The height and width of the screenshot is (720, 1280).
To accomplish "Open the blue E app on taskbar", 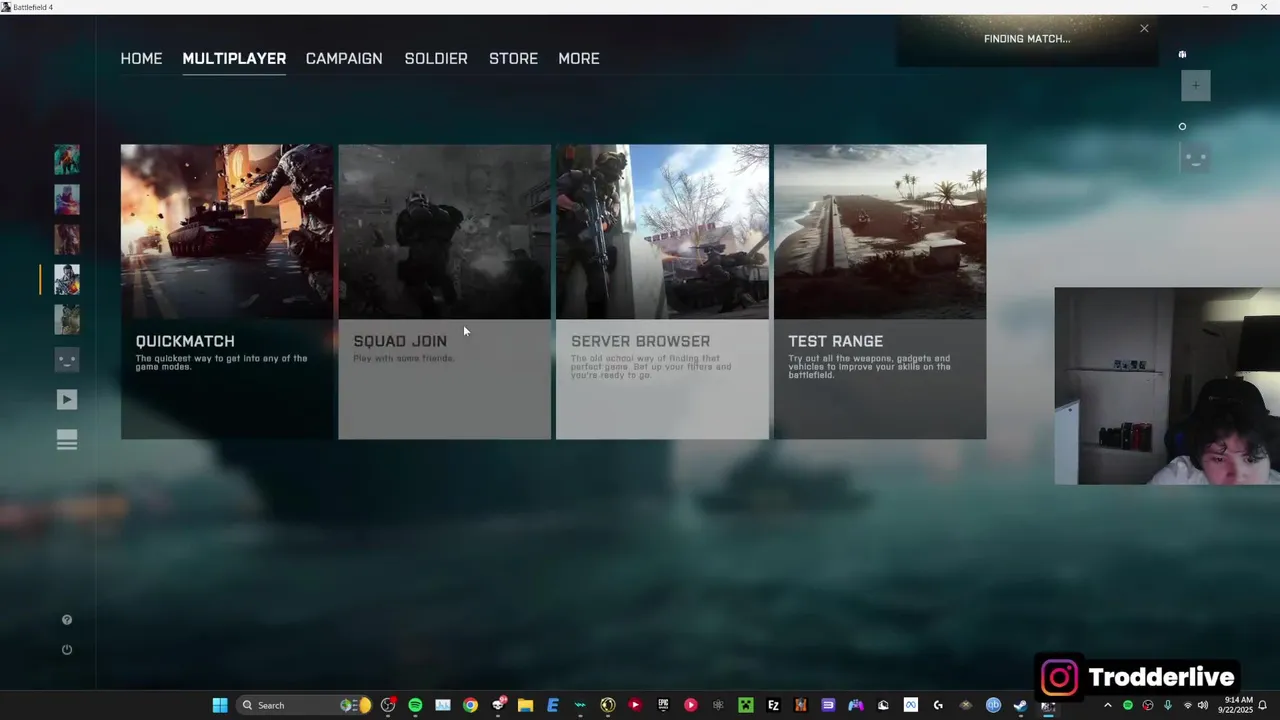I will coord(552,705).
